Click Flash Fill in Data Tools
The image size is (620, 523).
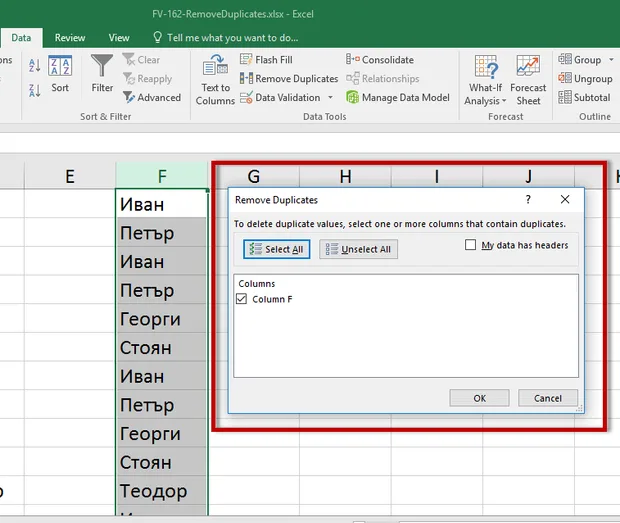266,60
